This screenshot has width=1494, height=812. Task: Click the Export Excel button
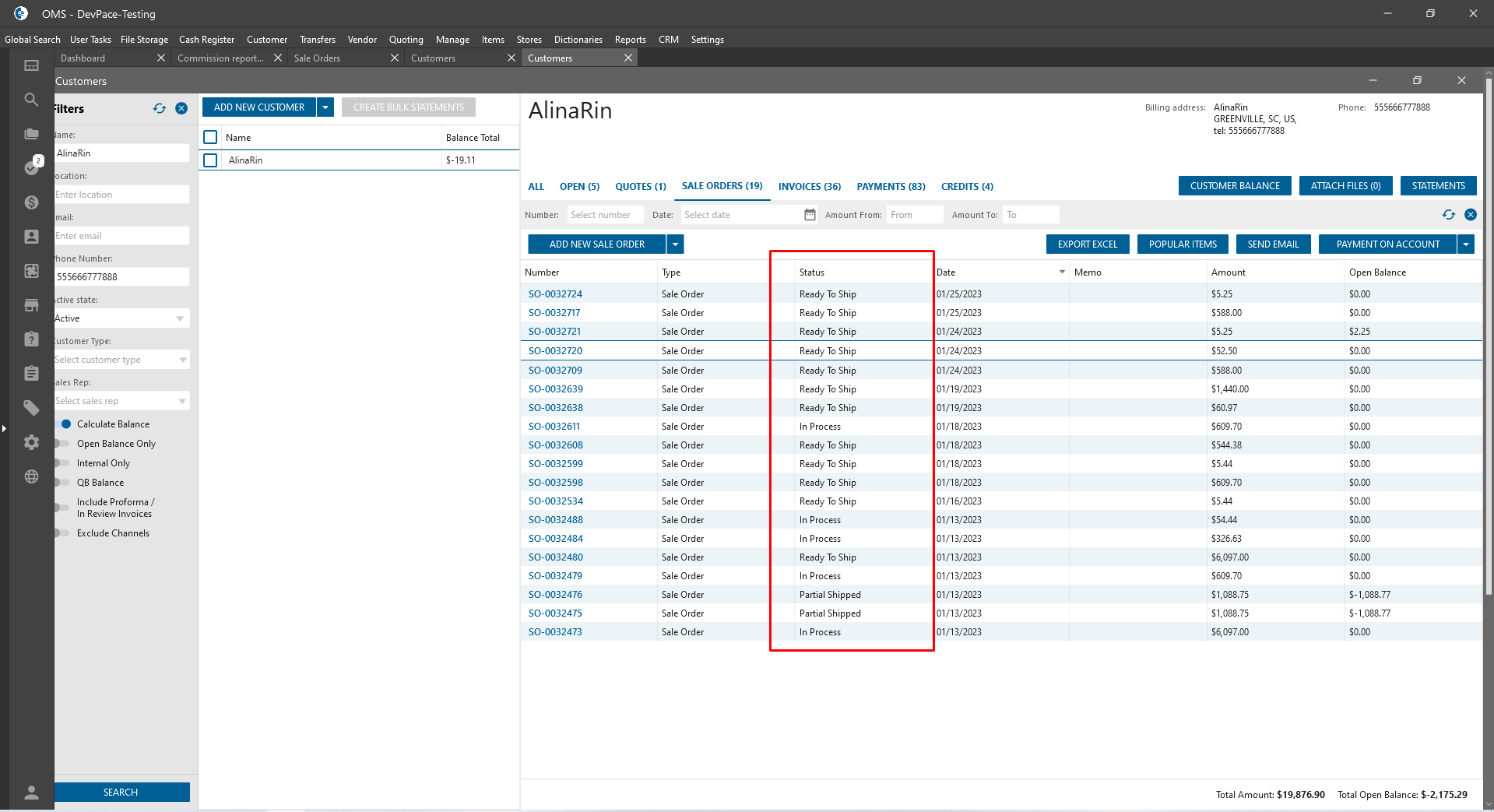point(1087,244)
